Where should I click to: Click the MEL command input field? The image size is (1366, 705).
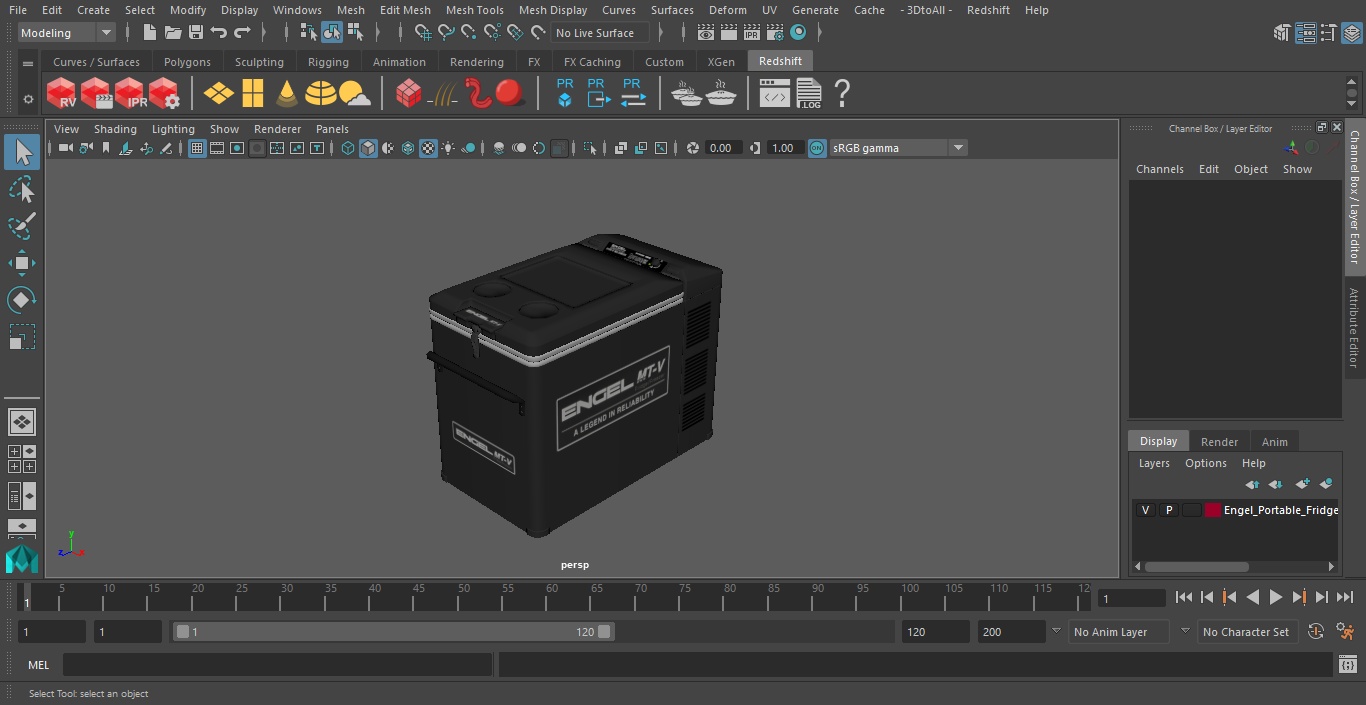277,665
